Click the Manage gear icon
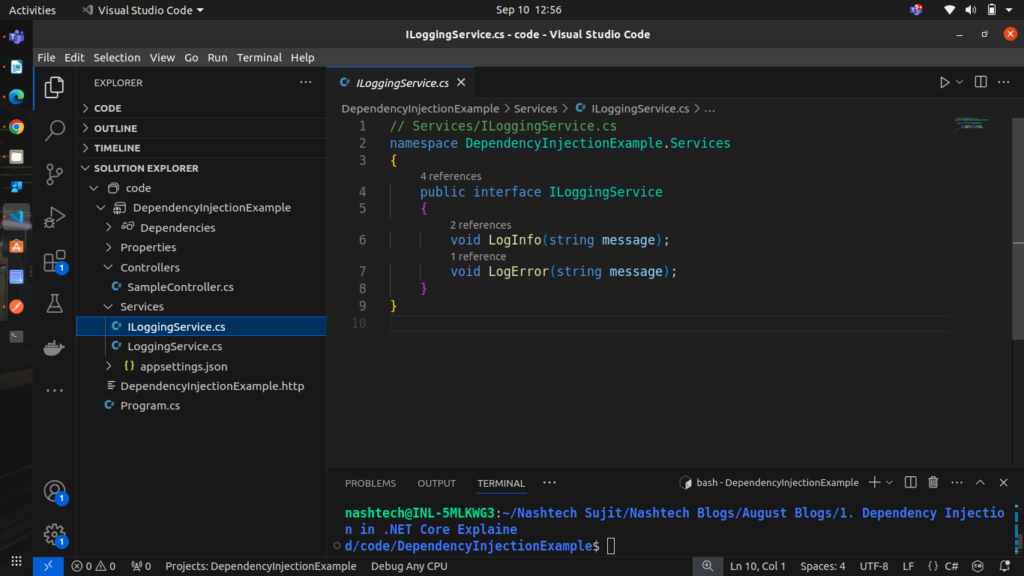The width and height of the screenshot is (1024, 576). [55, 534]
